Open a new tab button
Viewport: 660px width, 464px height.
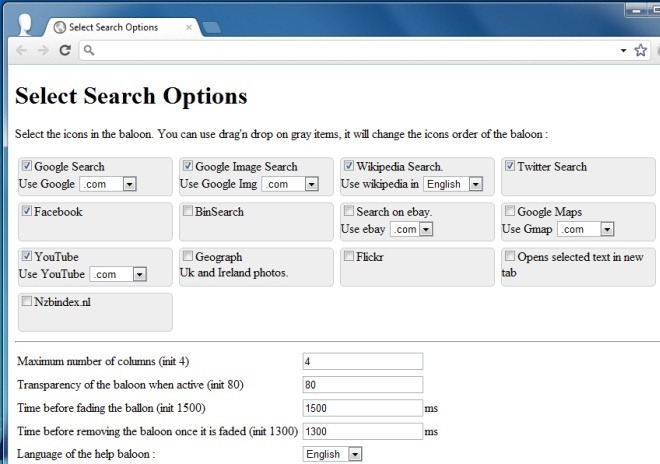(211, 28)
